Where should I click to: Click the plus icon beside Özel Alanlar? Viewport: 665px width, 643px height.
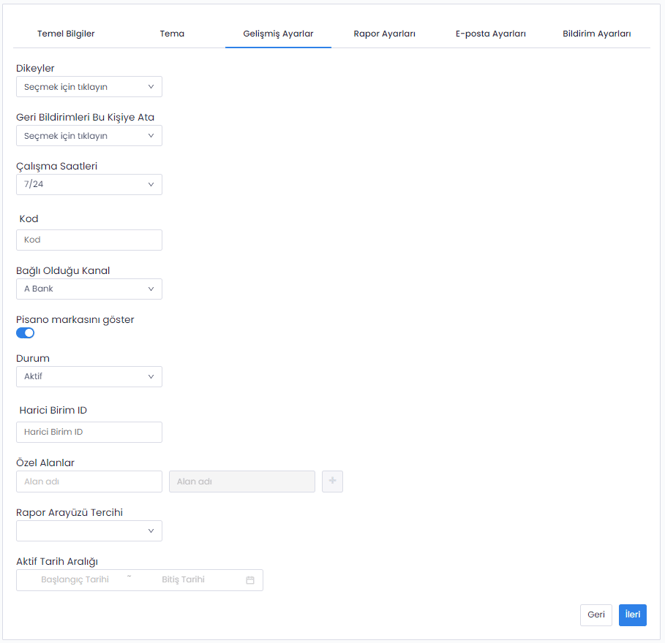tap(333, 482)
